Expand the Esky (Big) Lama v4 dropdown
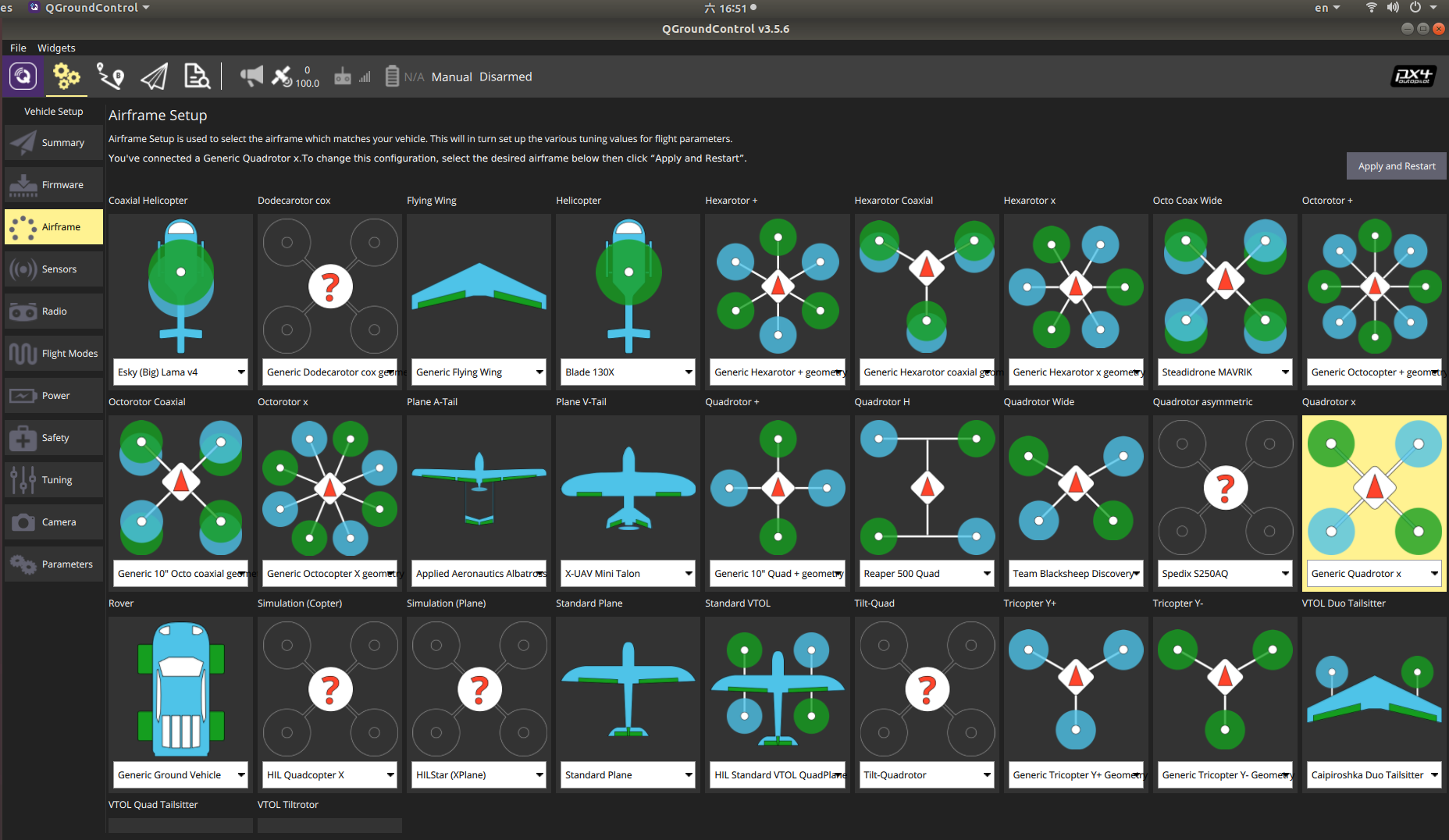 tap(181, 372)
